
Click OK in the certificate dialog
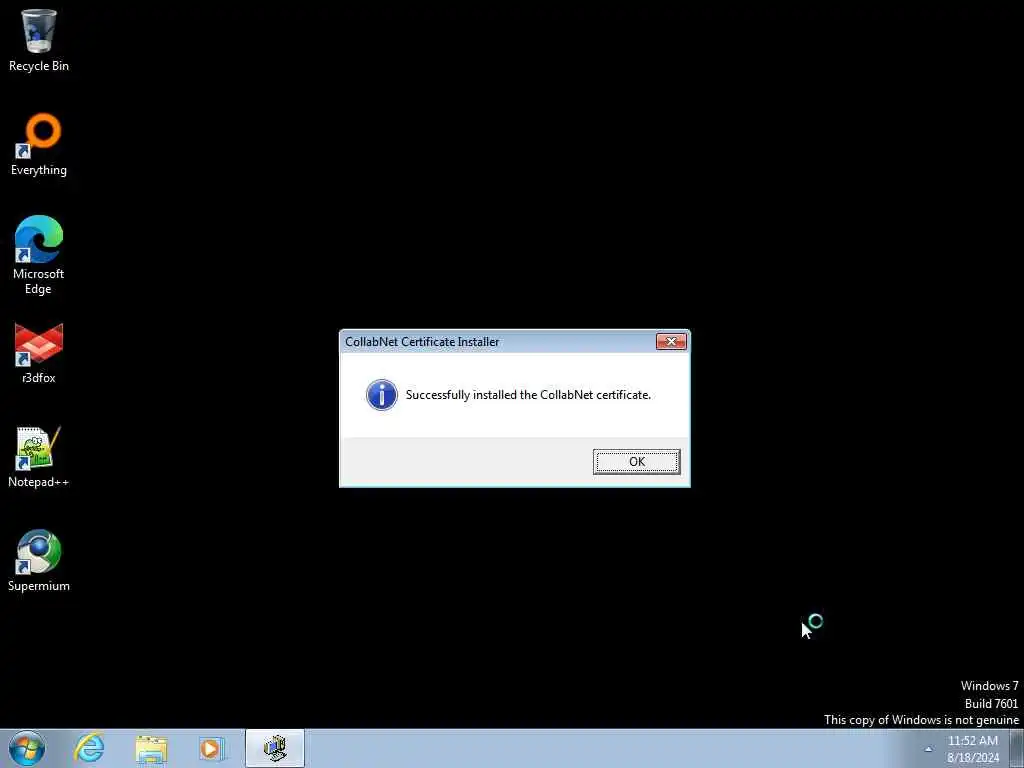[x=636, y=462]
